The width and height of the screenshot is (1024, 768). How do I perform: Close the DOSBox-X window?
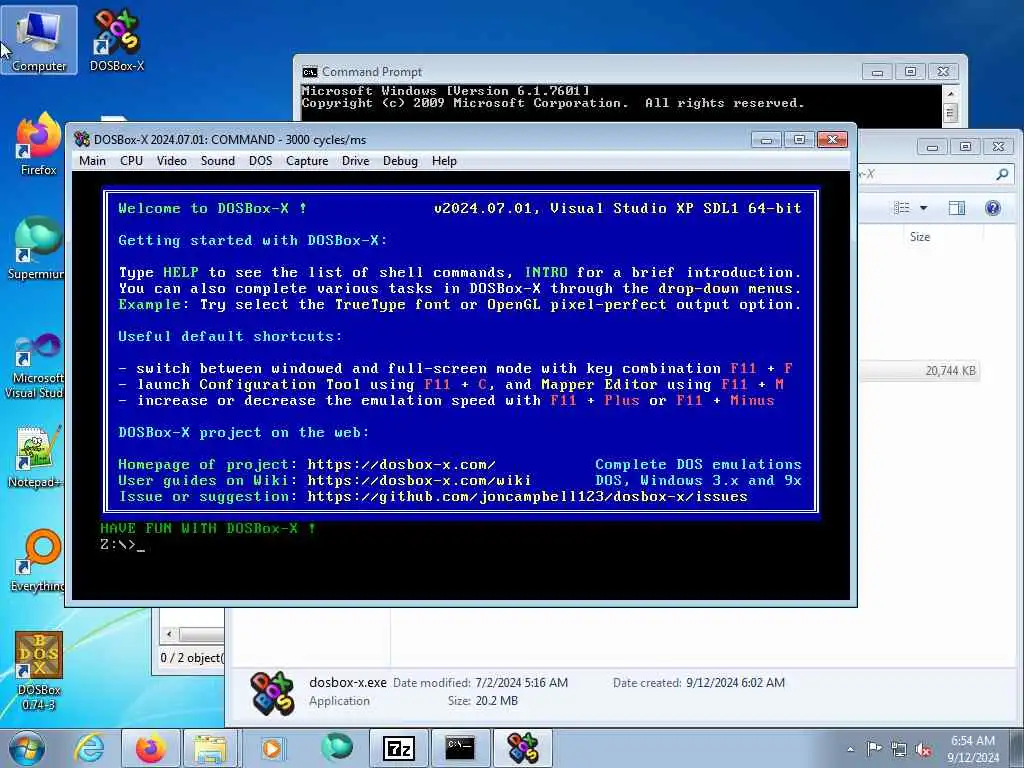click(832, 140)
